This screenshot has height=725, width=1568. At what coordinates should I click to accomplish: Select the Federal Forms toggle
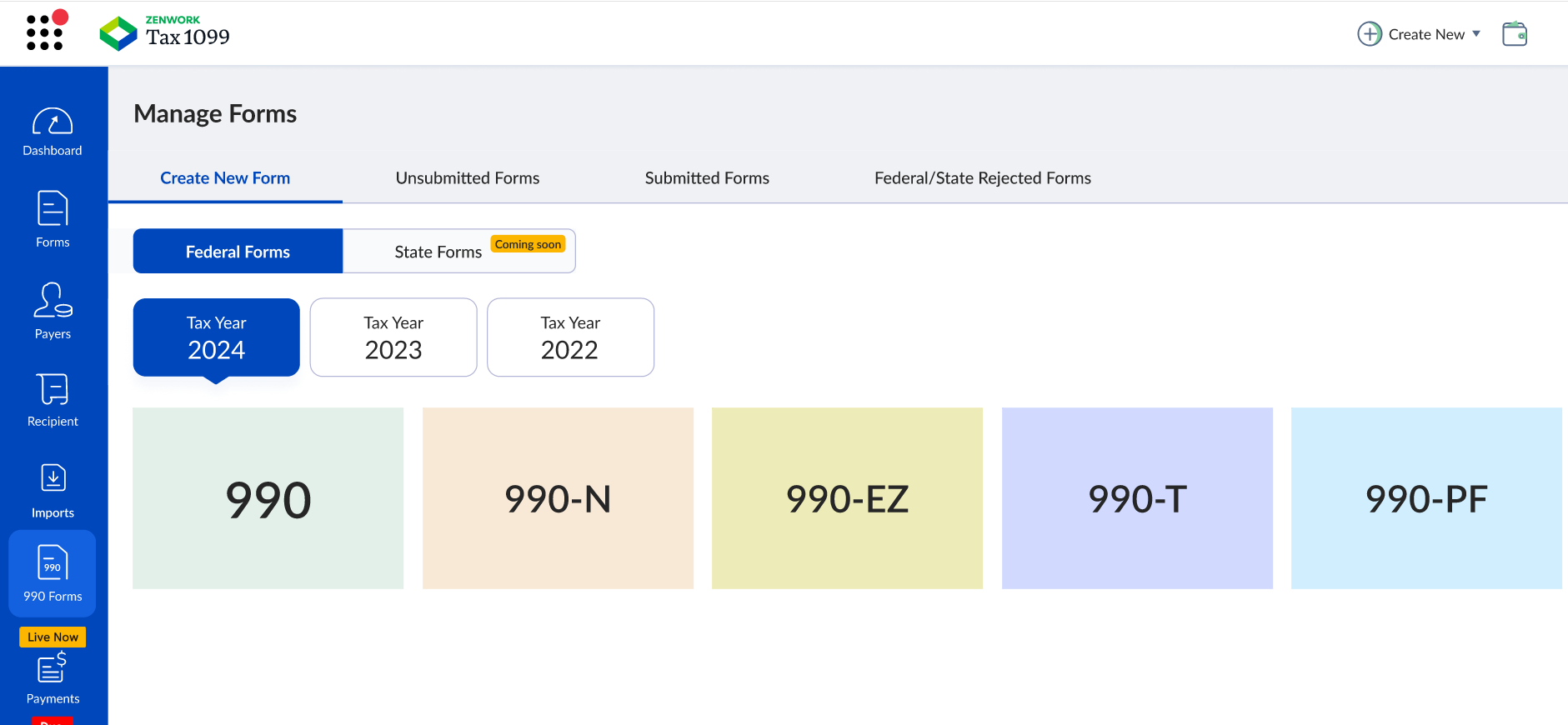238,252
